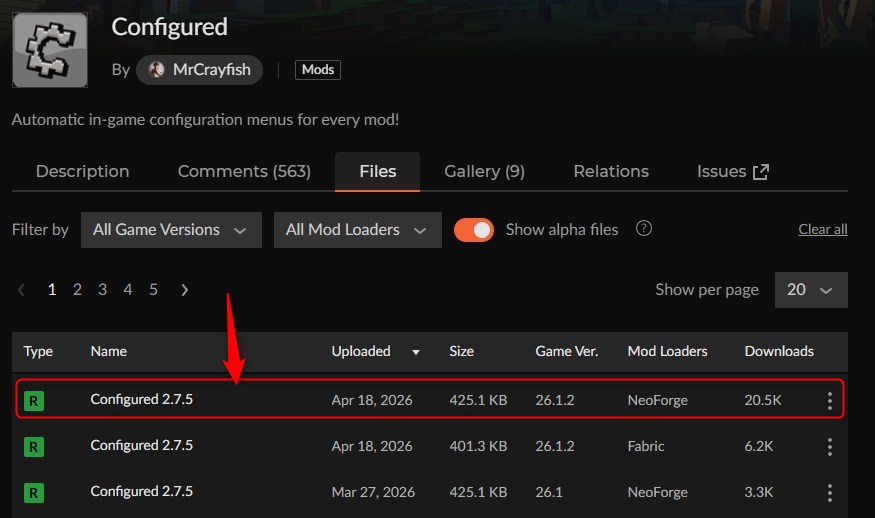Image resolution: width=875 pixels, height=518 pixels.
Task: Click the Uploaded sort arrow indicator
Action: coord(416,352)
